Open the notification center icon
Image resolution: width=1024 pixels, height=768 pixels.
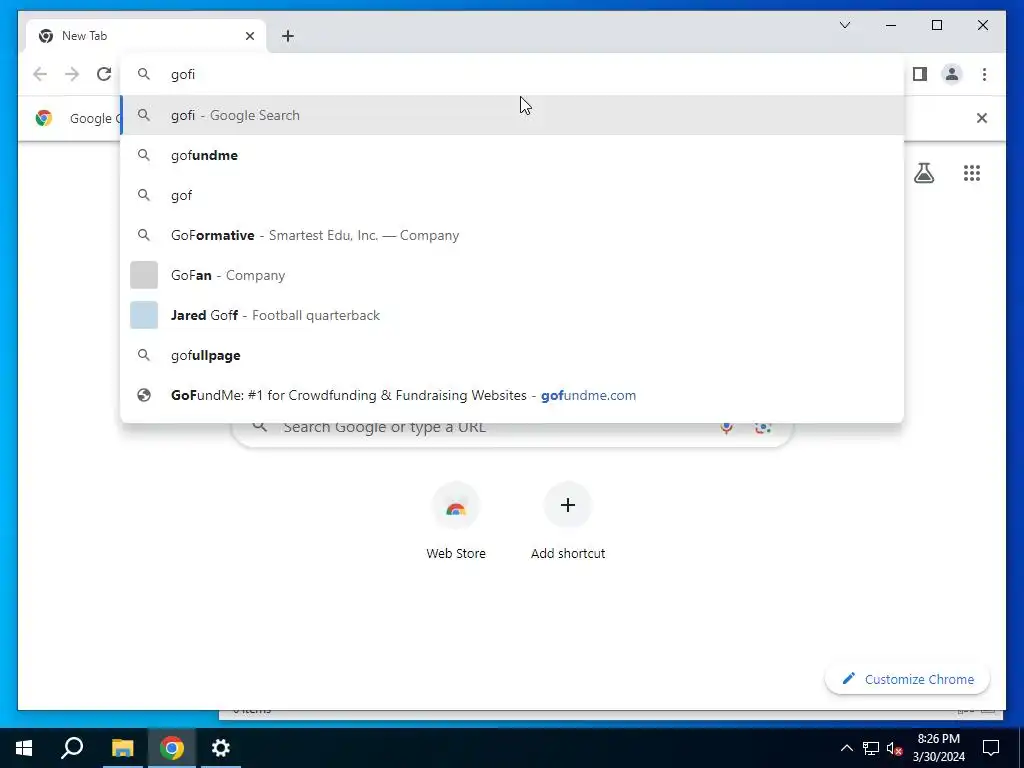991,748
